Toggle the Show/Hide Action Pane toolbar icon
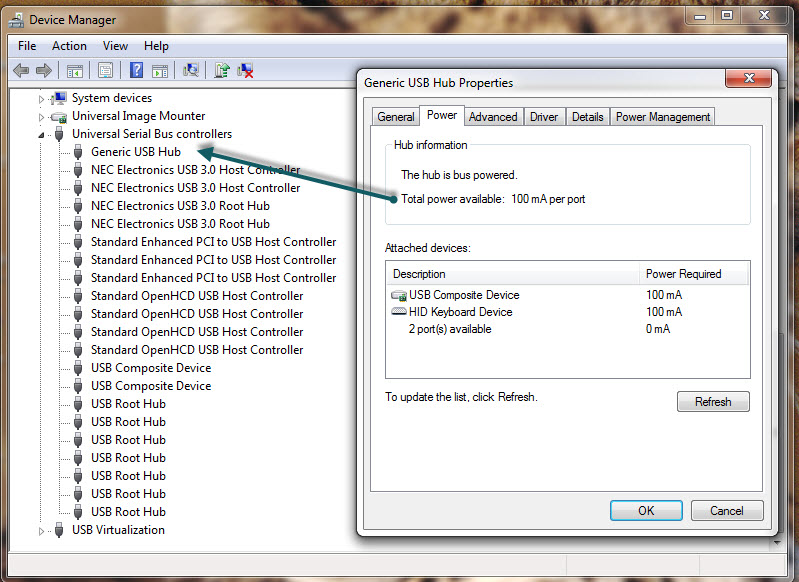Image resolution: width=799 pixels, height=582 pixels. [x=160, y=70]
